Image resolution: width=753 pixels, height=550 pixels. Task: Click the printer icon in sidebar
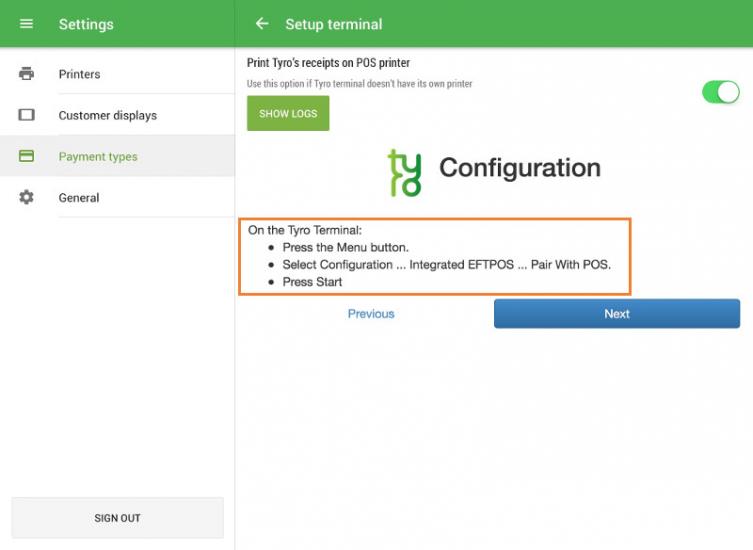tap(27, 74)
